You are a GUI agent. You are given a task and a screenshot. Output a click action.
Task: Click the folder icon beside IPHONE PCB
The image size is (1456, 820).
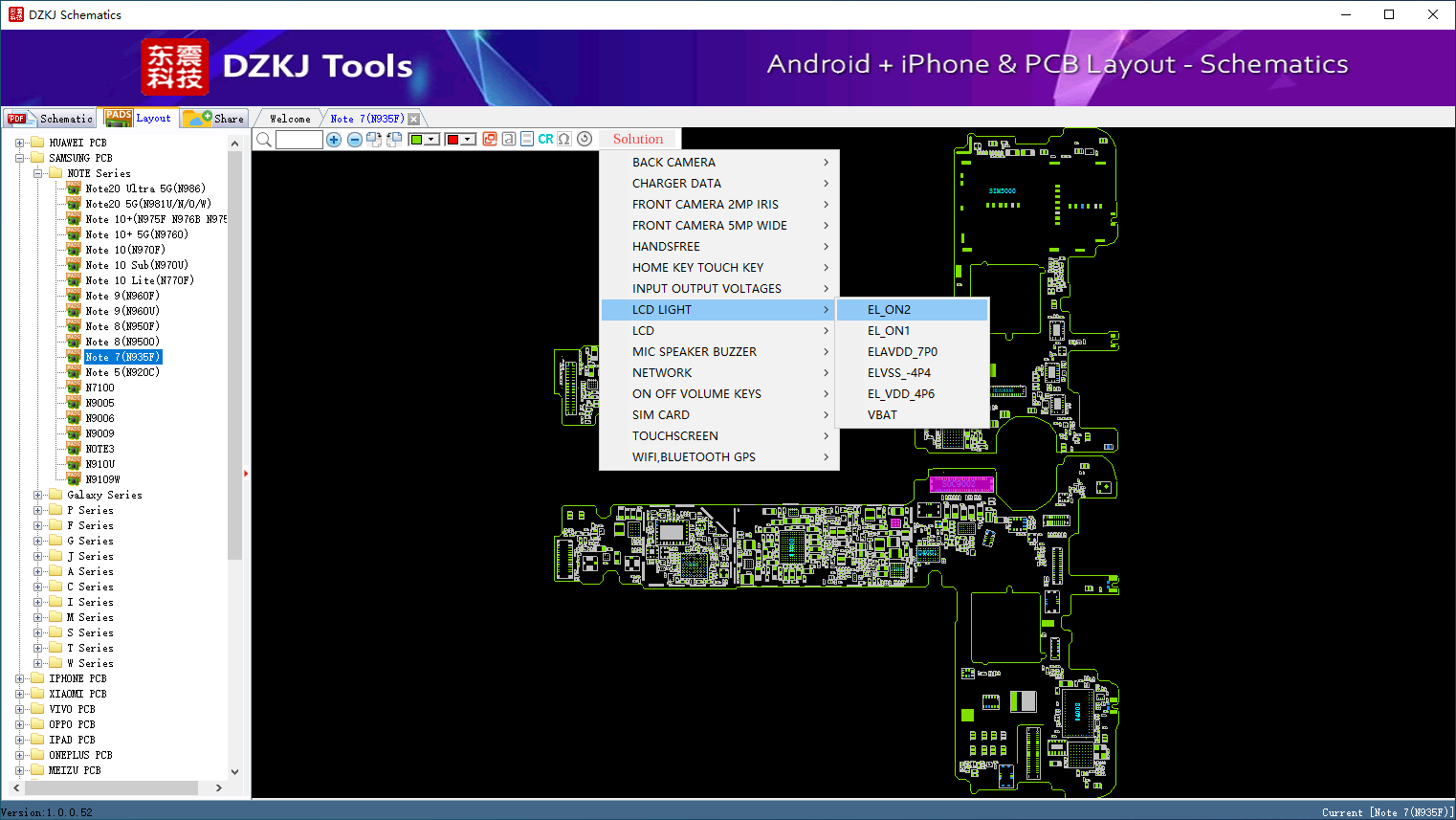(37, 678)
